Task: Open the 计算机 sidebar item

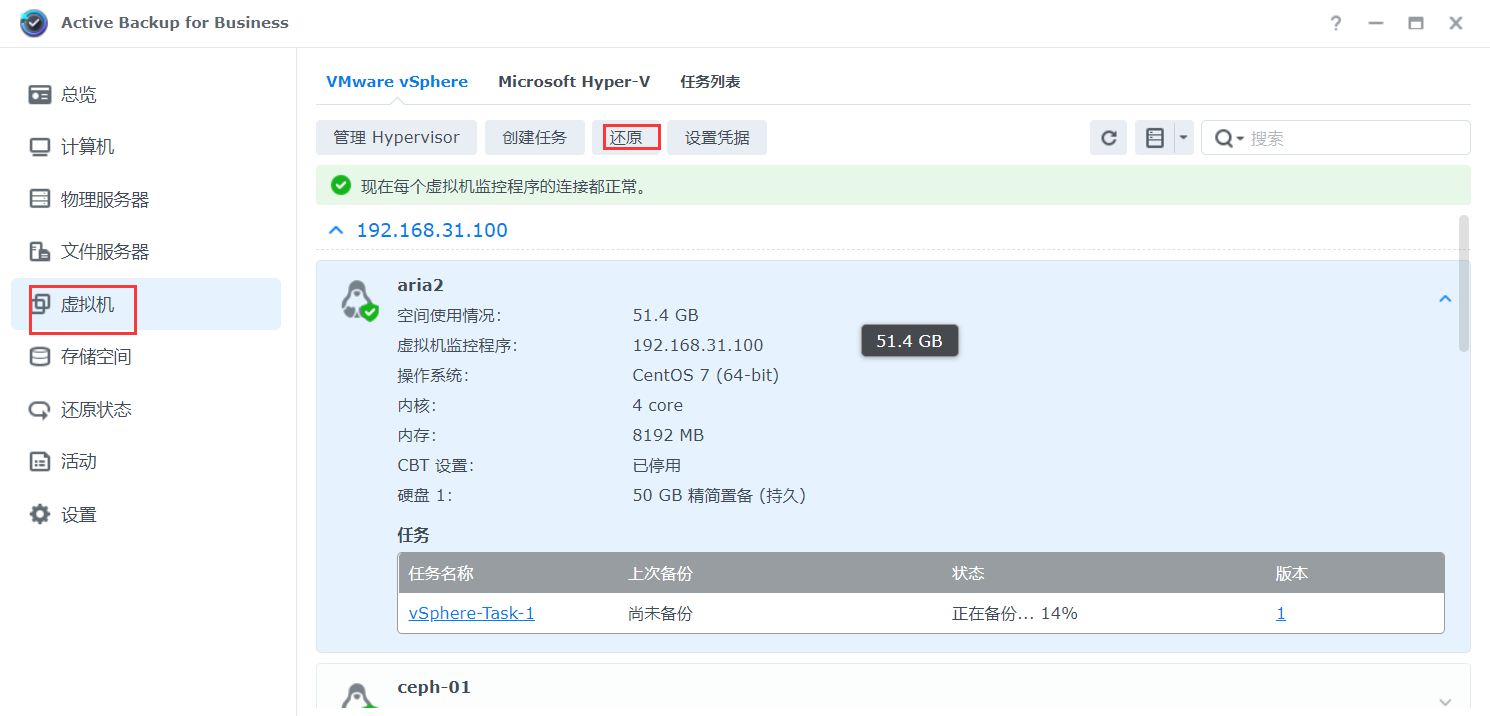Action: pos(146,147)
